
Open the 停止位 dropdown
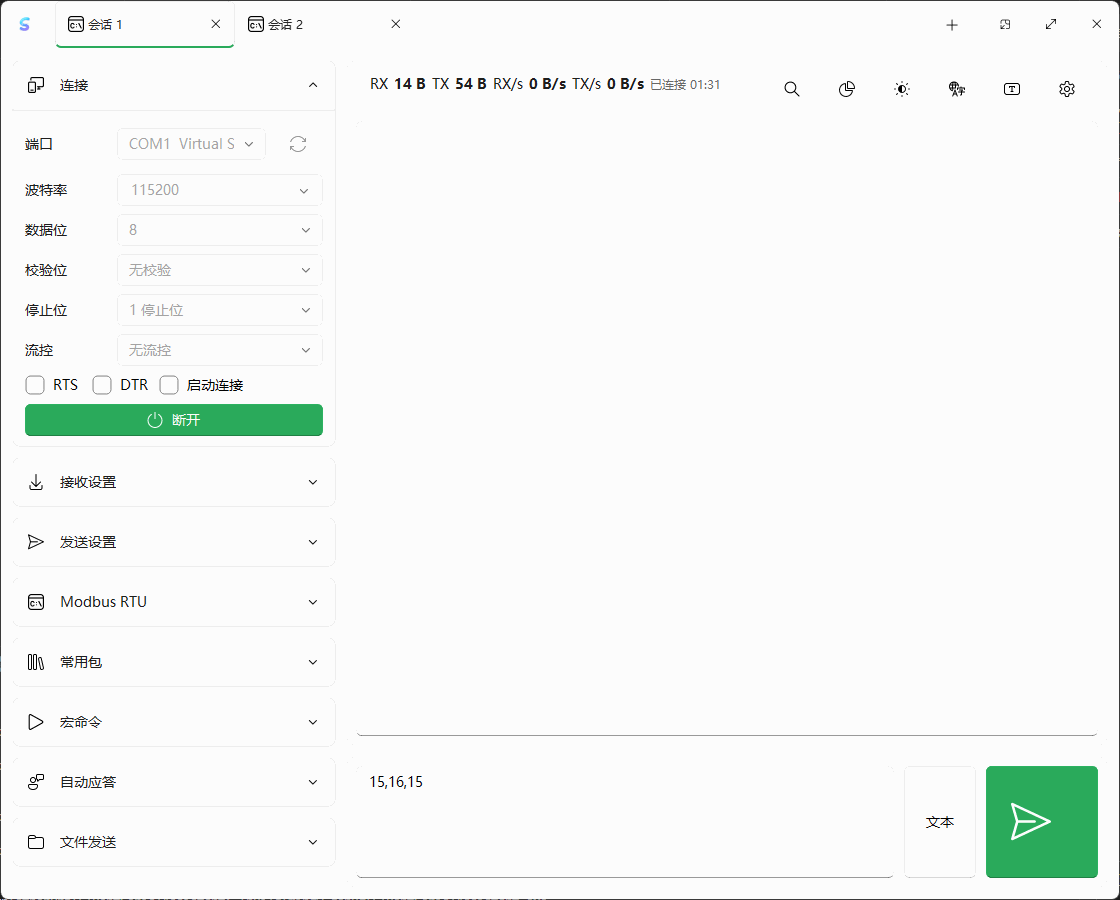tap(220, 310)
